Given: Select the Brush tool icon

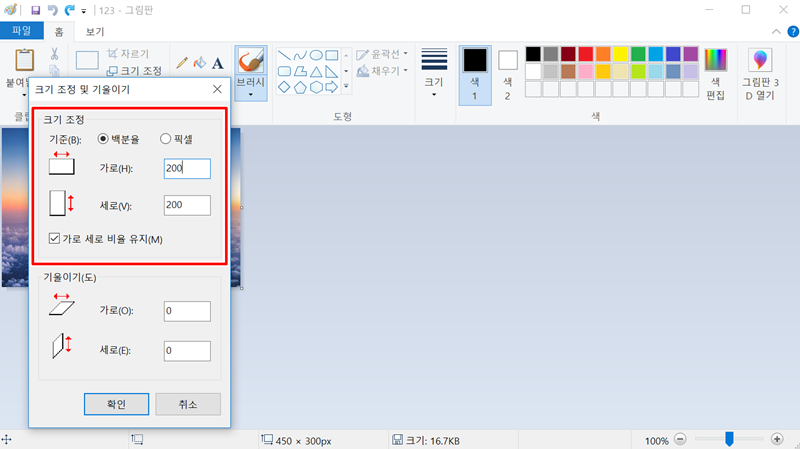Looking at the screenshot, I should tap(251, 61).
